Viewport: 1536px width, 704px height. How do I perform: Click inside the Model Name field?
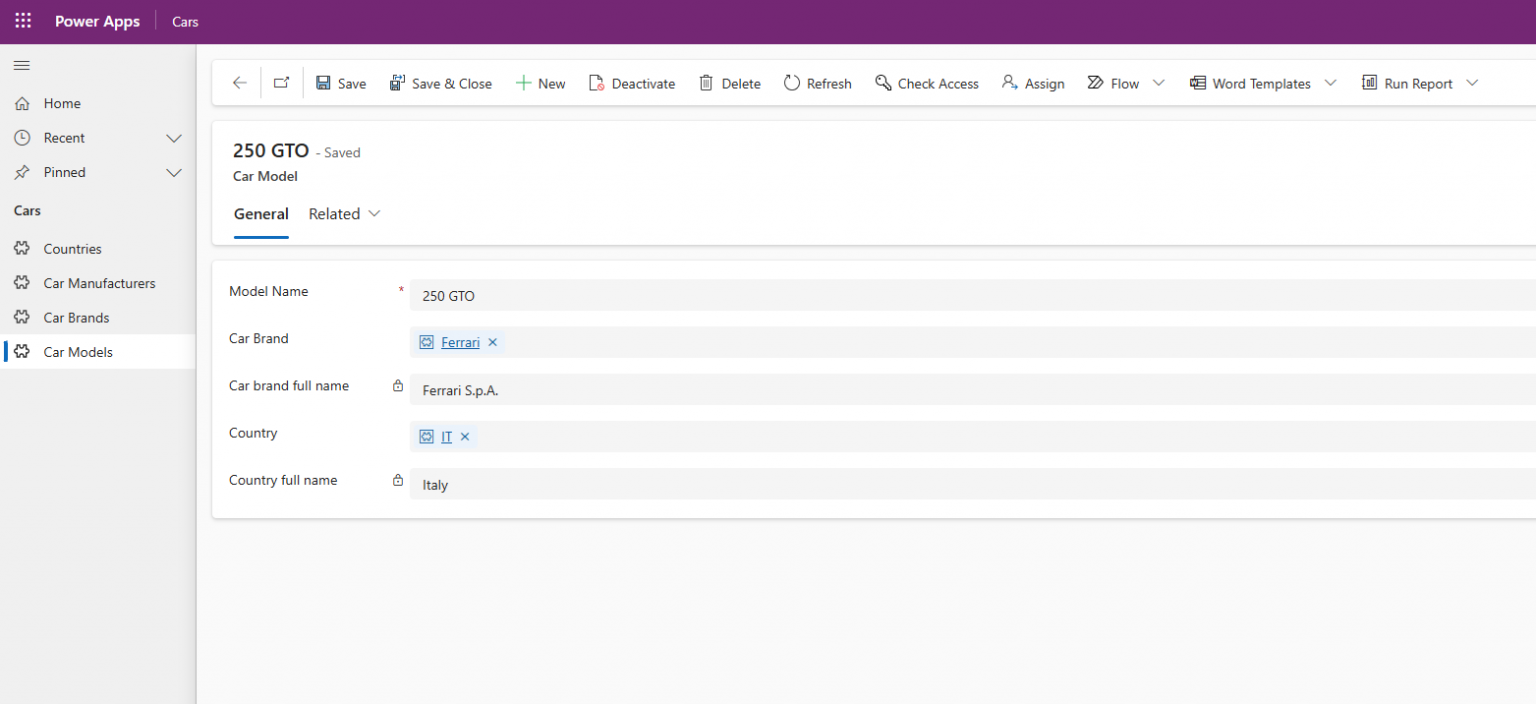coord(700,295)
